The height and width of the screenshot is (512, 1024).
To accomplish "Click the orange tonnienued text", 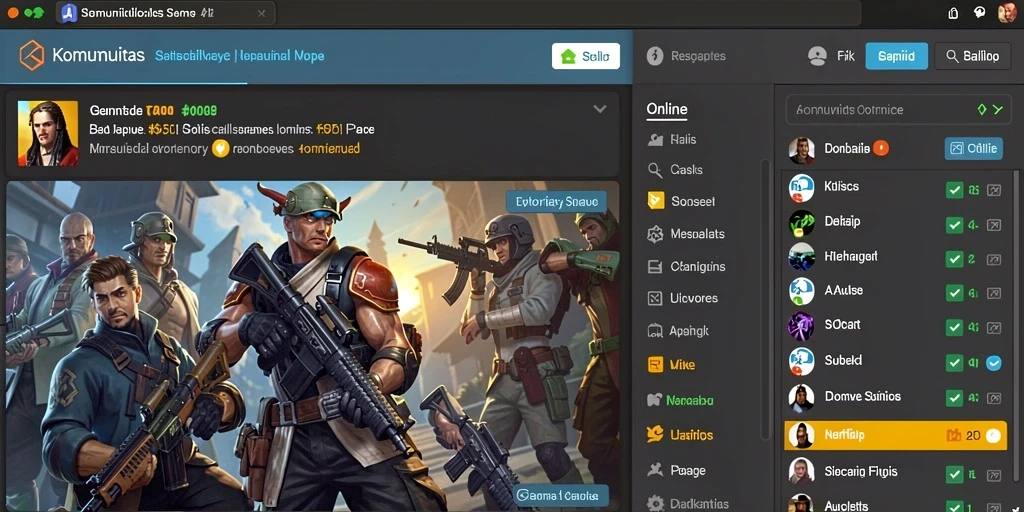I will pos(329,149).
